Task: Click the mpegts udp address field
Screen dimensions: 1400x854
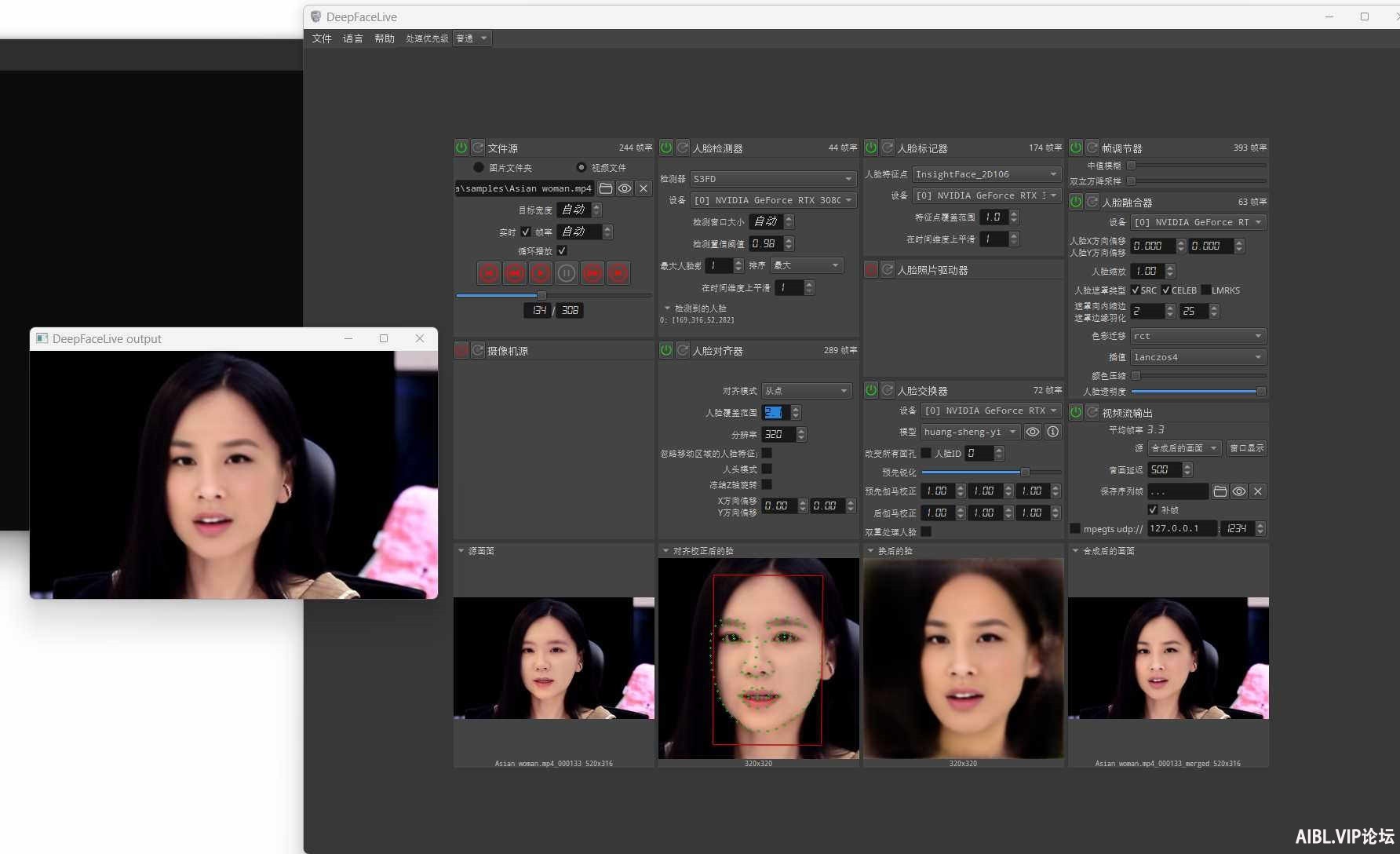Action: [x=1182, y=528]
